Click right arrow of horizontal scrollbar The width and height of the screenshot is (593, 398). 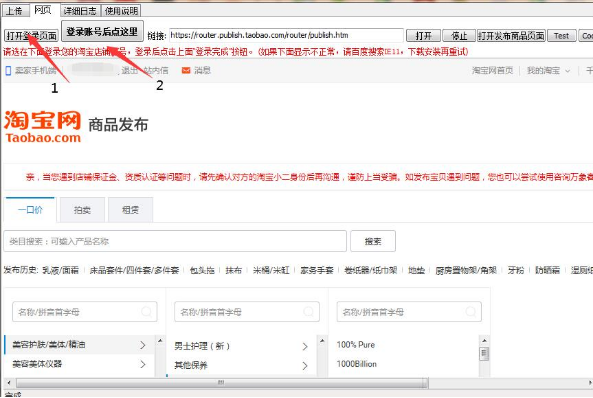tap(589, 382)
